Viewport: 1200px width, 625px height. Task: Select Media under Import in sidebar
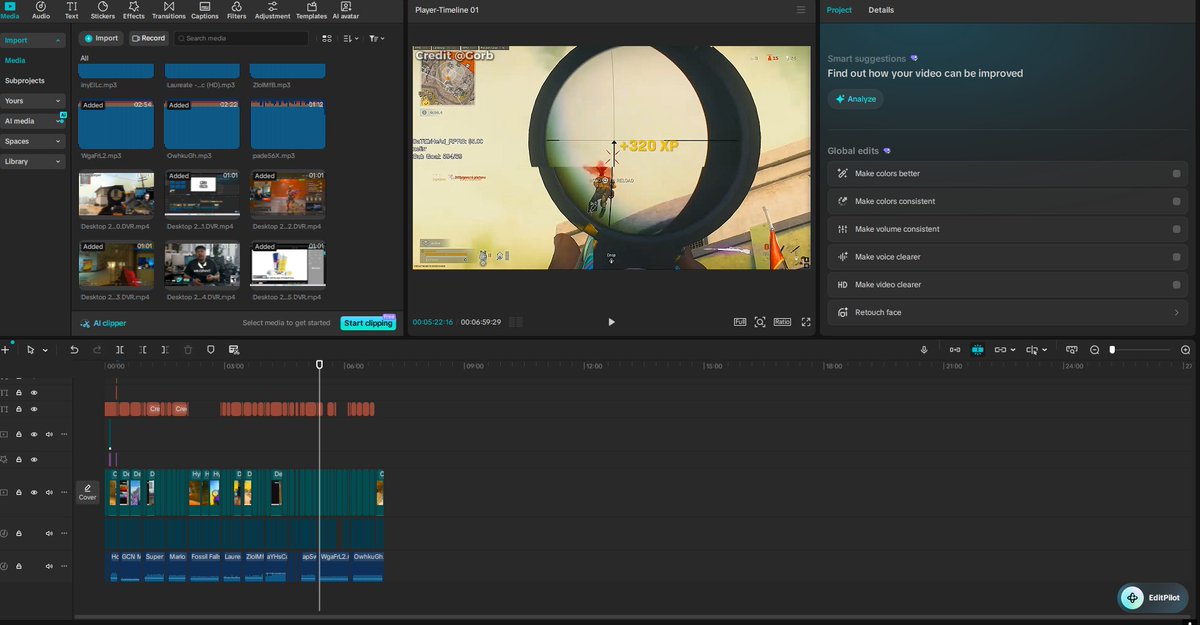15,60
